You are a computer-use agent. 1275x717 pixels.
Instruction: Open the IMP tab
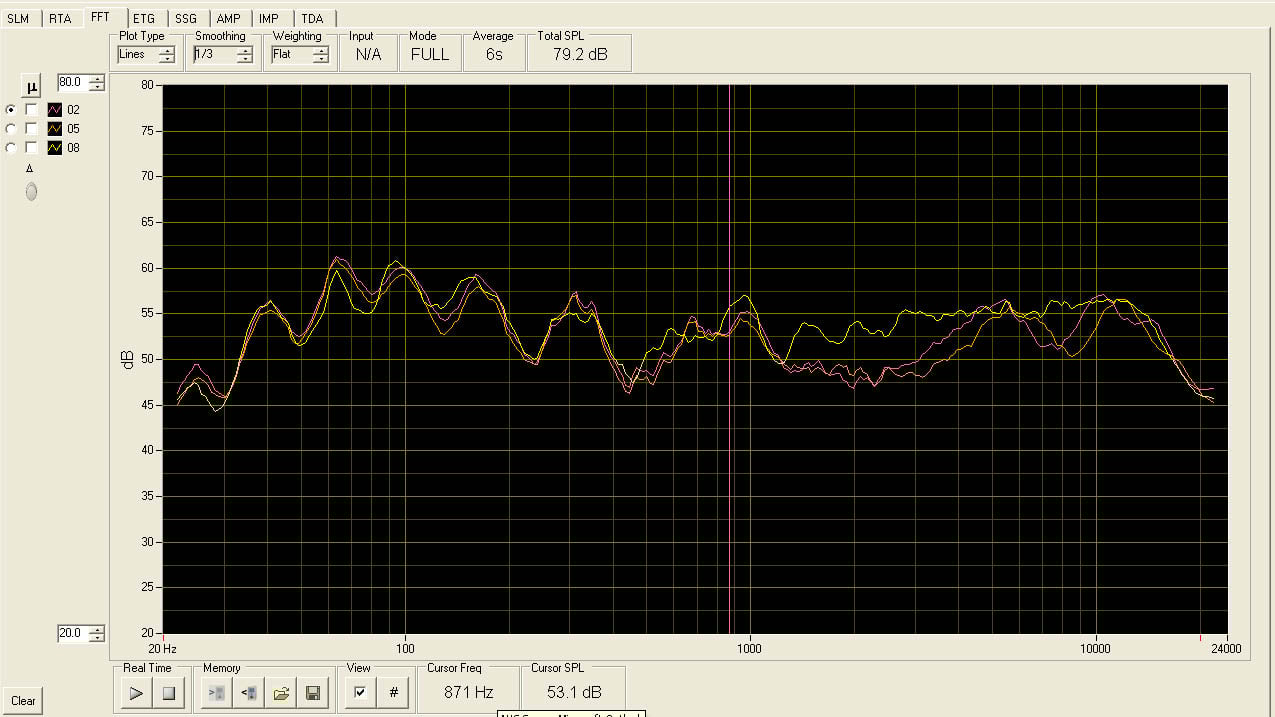tap(269, 19)
